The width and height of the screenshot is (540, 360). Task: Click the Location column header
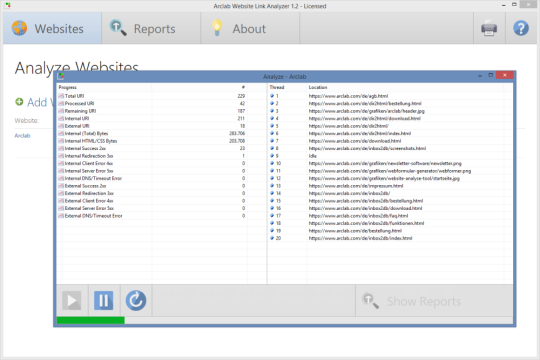(405, 88)
